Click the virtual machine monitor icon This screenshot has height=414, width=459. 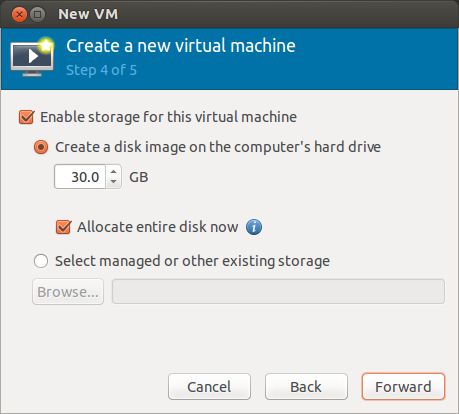pyautogui.click(x=32, y=57)
